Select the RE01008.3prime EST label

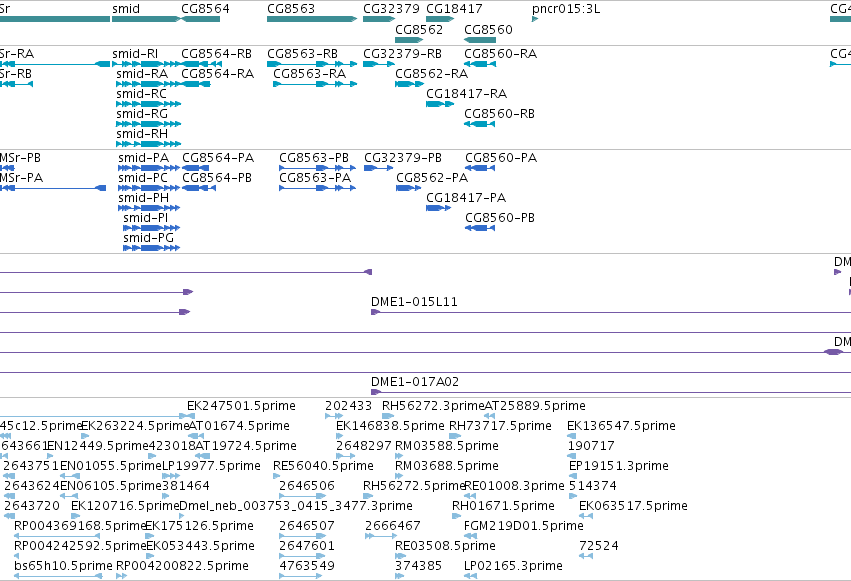point(515,486)
